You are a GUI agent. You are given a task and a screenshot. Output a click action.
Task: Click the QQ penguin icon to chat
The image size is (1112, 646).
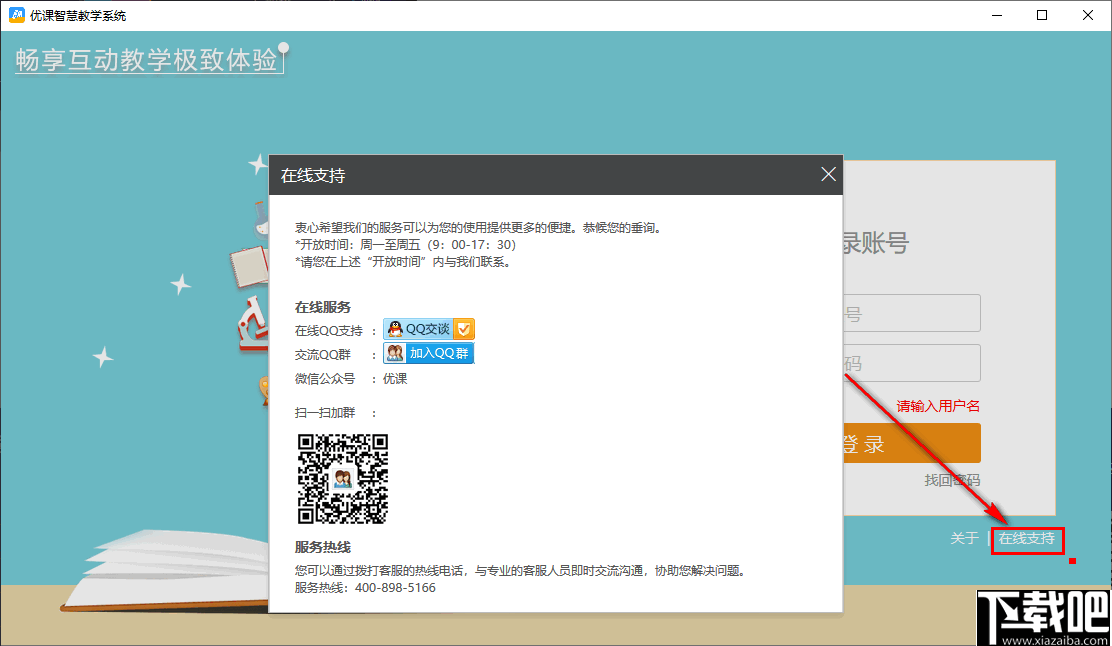pos(393,328)
